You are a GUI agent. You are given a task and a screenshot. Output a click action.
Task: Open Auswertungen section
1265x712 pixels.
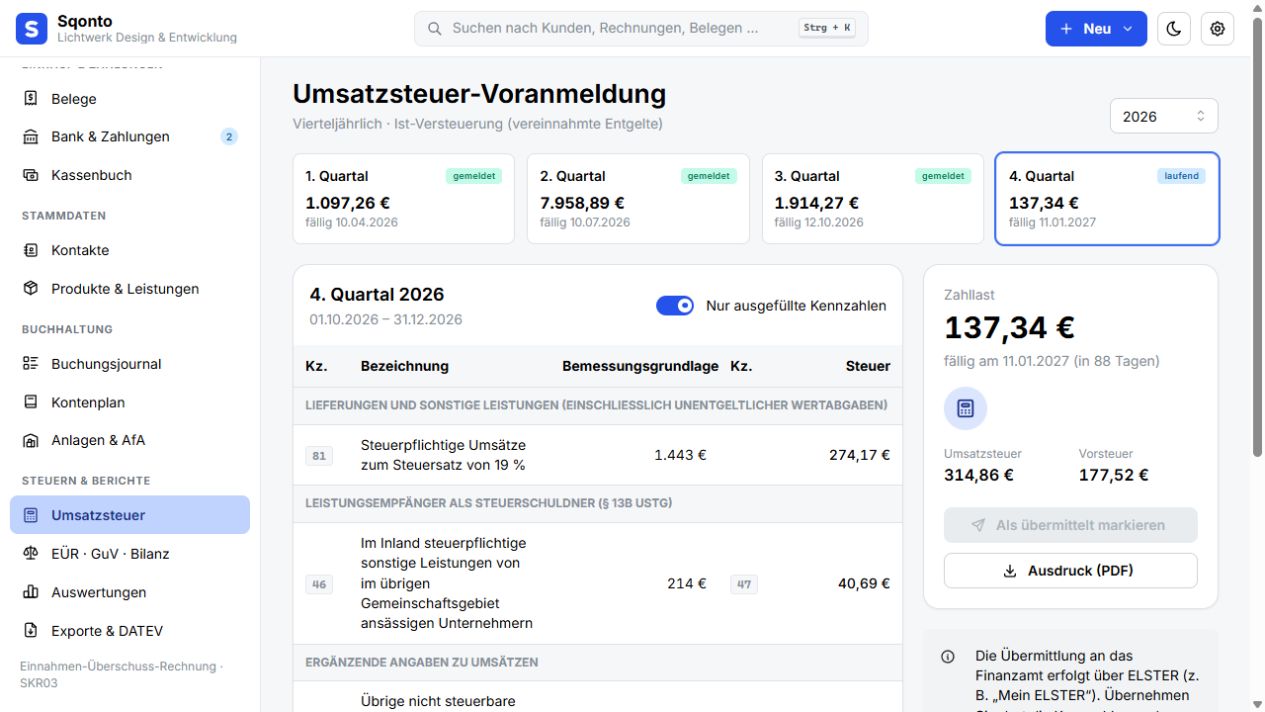point(130,592)
